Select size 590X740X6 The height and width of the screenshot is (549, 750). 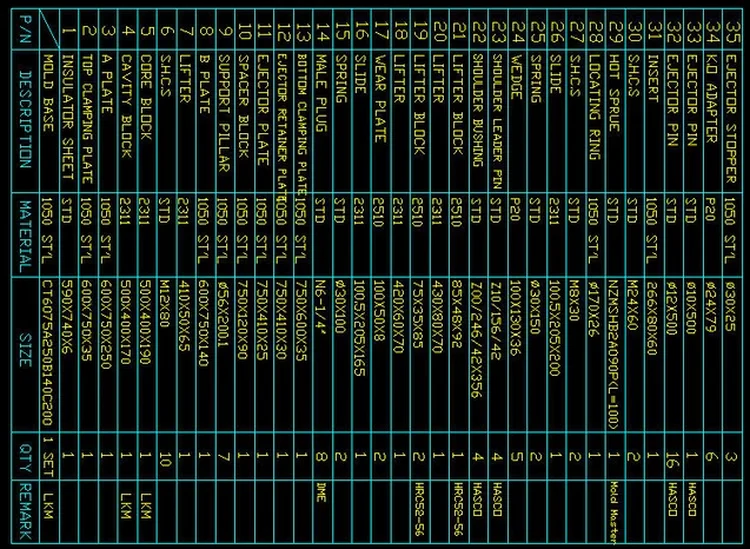68,317
